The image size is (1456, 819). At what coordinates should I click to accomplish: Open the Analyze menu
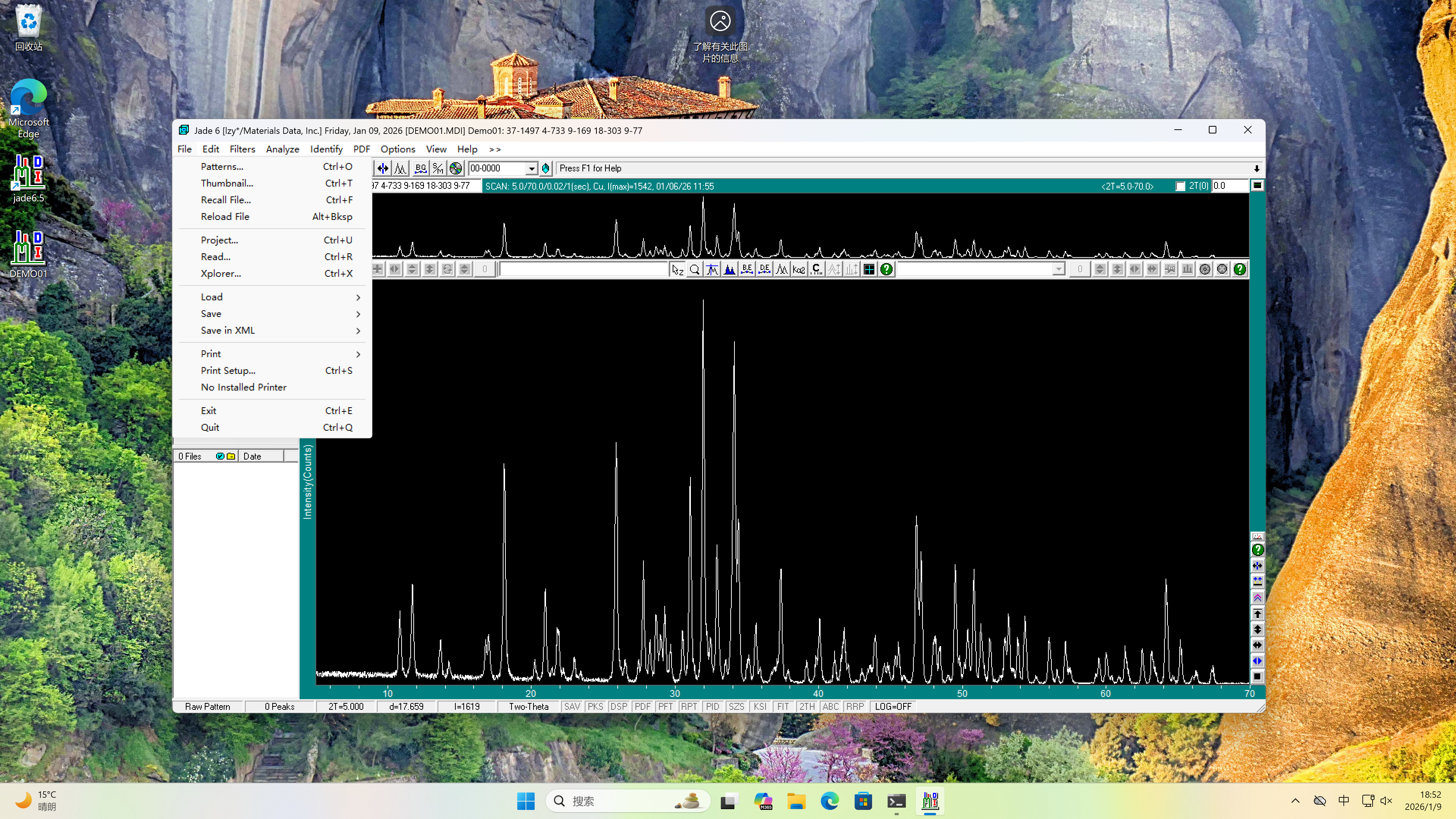(282, 149)
